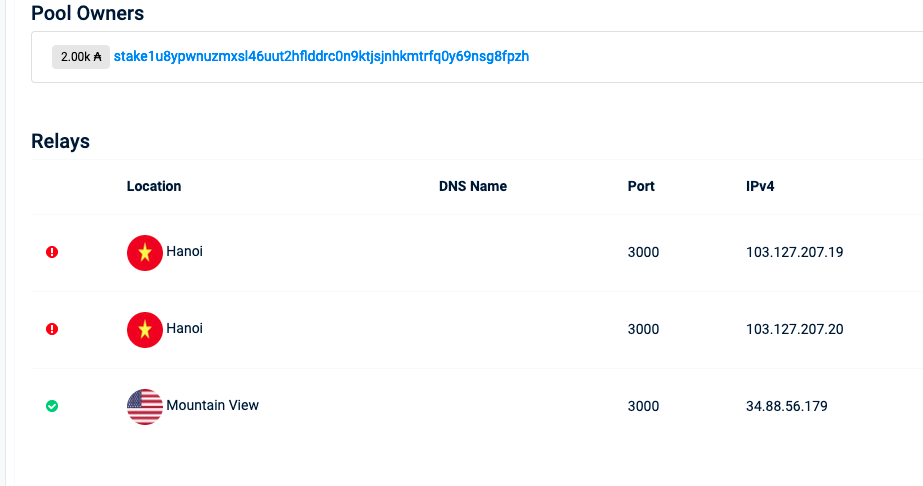Click the red error icon for 103.127.207.20
Viewport: 923px width, 486px height.
[52, 329]
